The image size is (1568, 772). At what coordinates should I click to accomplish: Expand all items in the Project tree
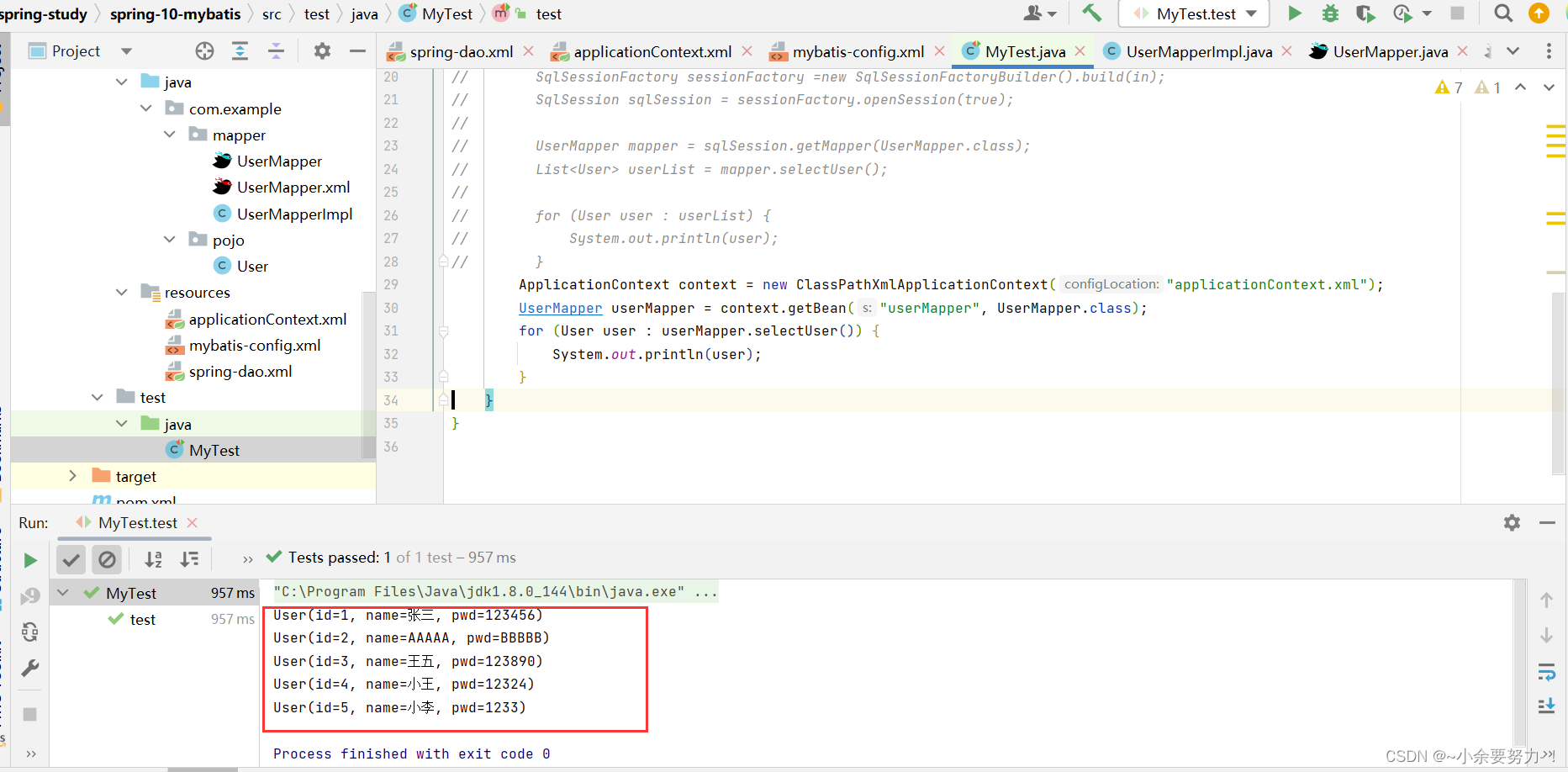(x=240, y=51)
